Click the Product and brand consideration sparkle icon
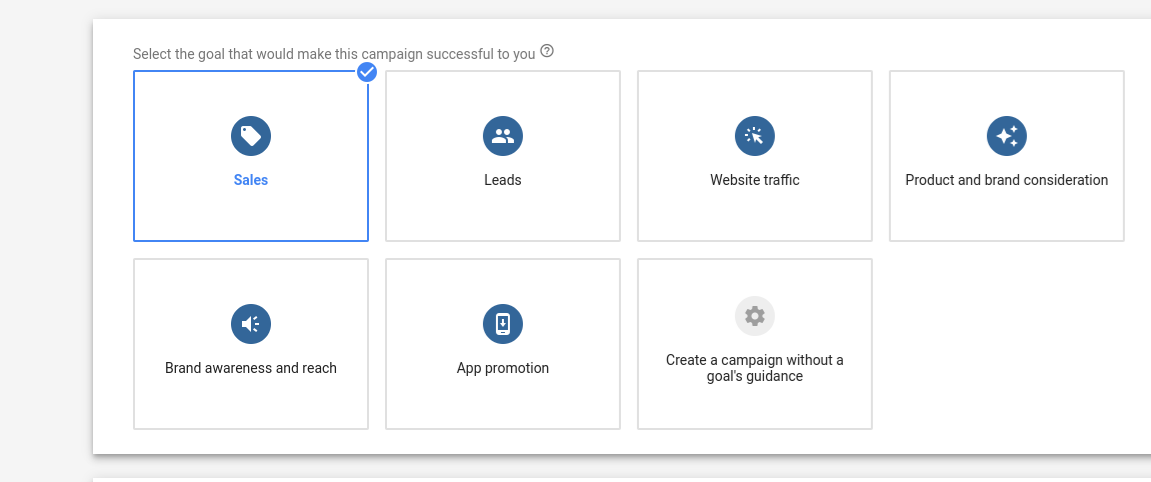Image resolution: width=1151 pixels, height=482 pixels. click(x=1006, y=136)
